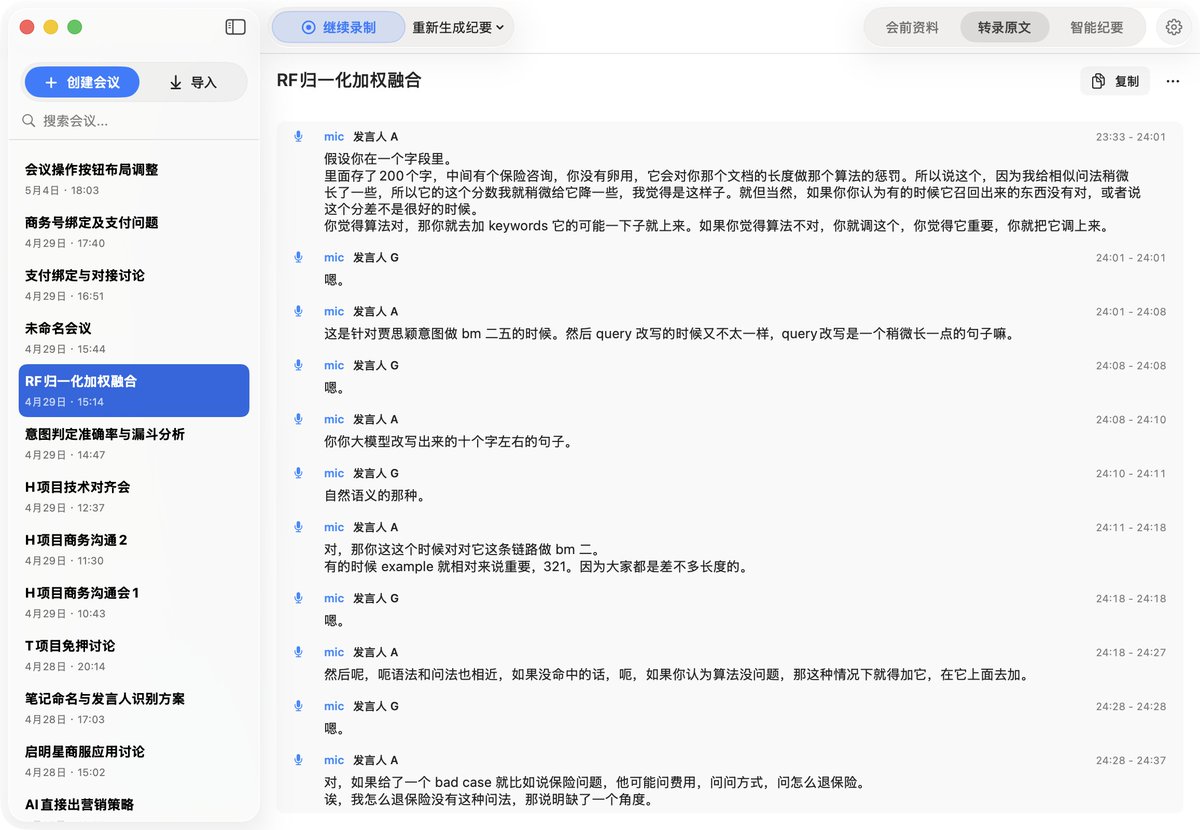1200x830 pixels.
Task: Open meeting H项目技术对齐会
Action: 134,497
